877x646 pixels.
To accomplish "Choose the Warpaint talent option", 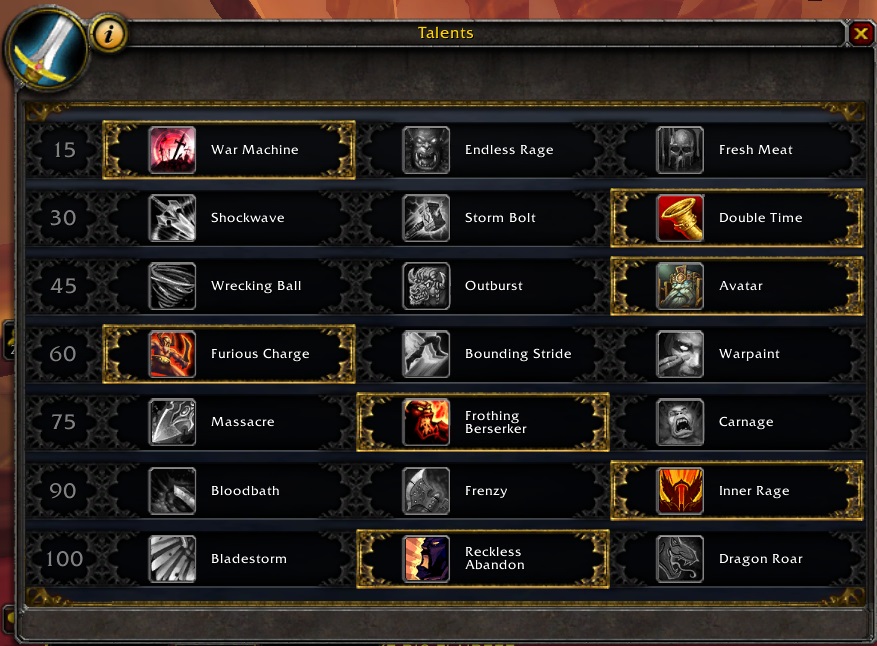I will (737, 354).
